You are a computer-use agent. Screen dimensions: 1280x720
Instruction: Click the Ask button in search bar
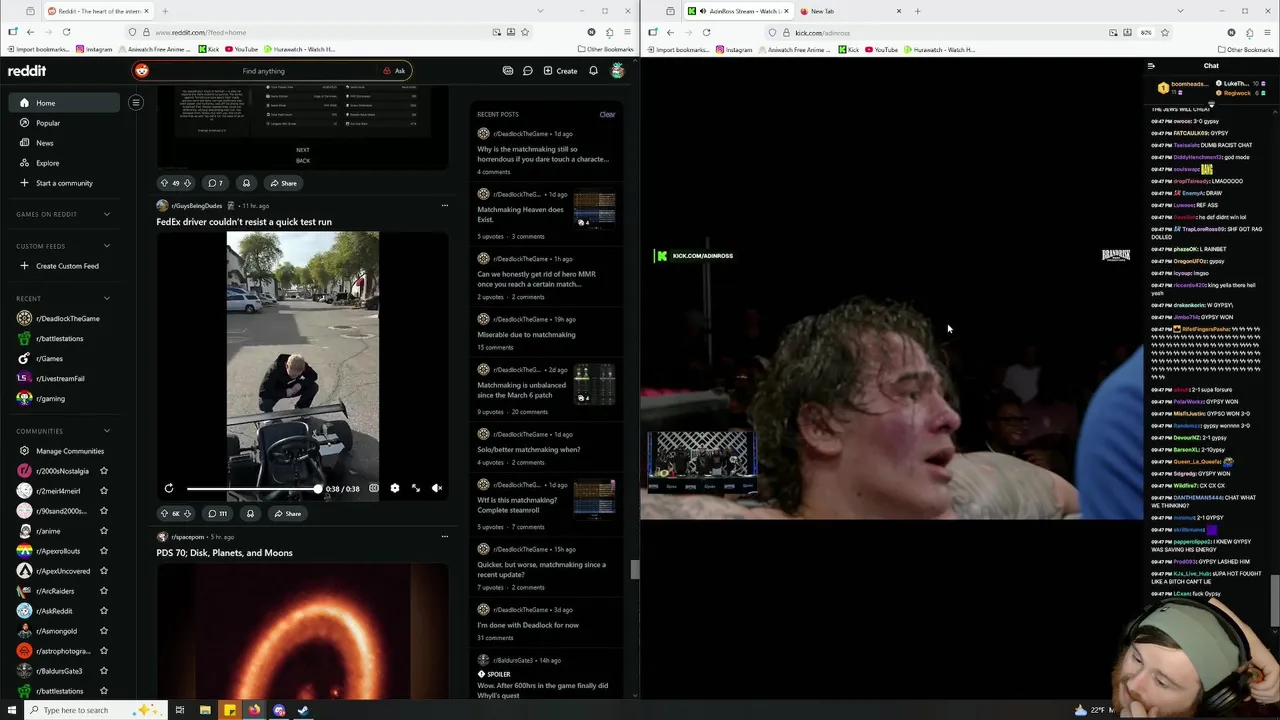point(394,71)
